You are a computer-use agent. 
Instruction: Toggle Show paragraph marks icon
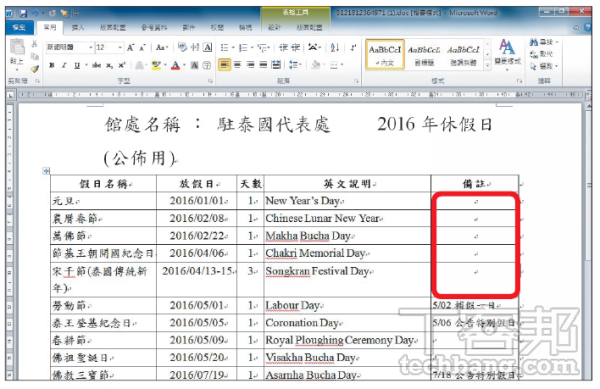(353, 47)
